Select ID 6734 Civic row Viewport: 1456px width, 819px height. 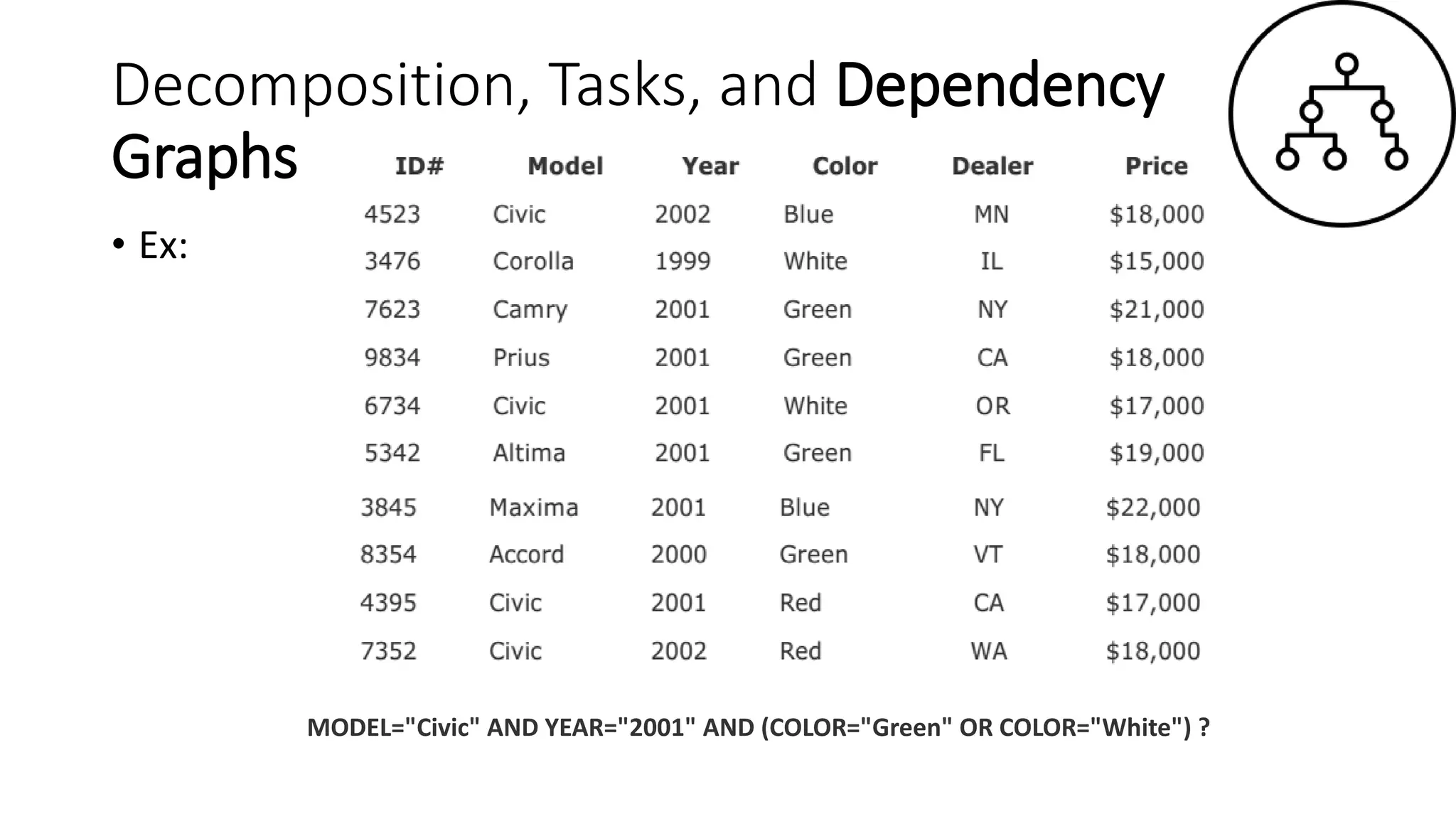point(784,406)
